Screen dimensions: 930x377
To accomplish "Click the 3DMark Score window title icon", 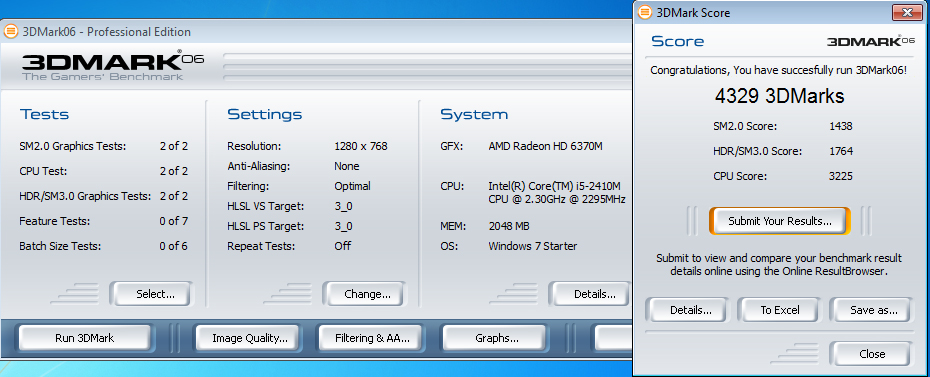I will (x=644, y=12).
